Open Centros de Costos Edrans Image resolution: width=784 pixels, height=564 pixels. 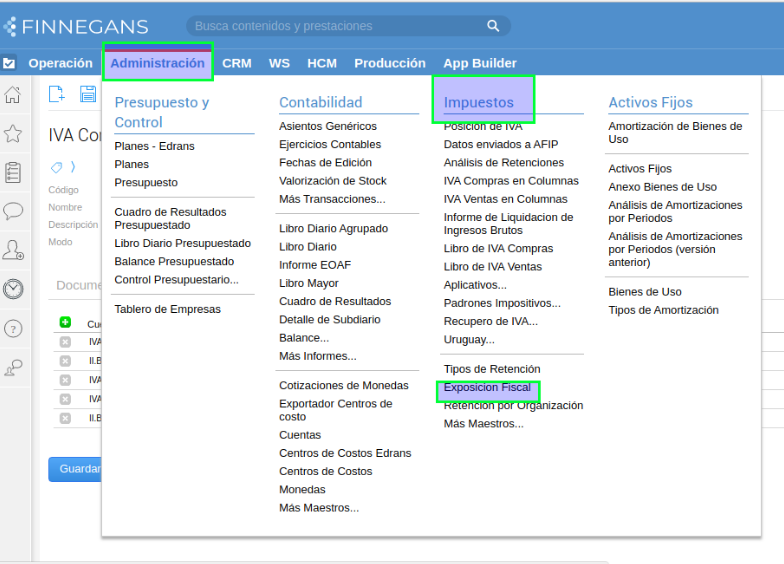[345, 453]
